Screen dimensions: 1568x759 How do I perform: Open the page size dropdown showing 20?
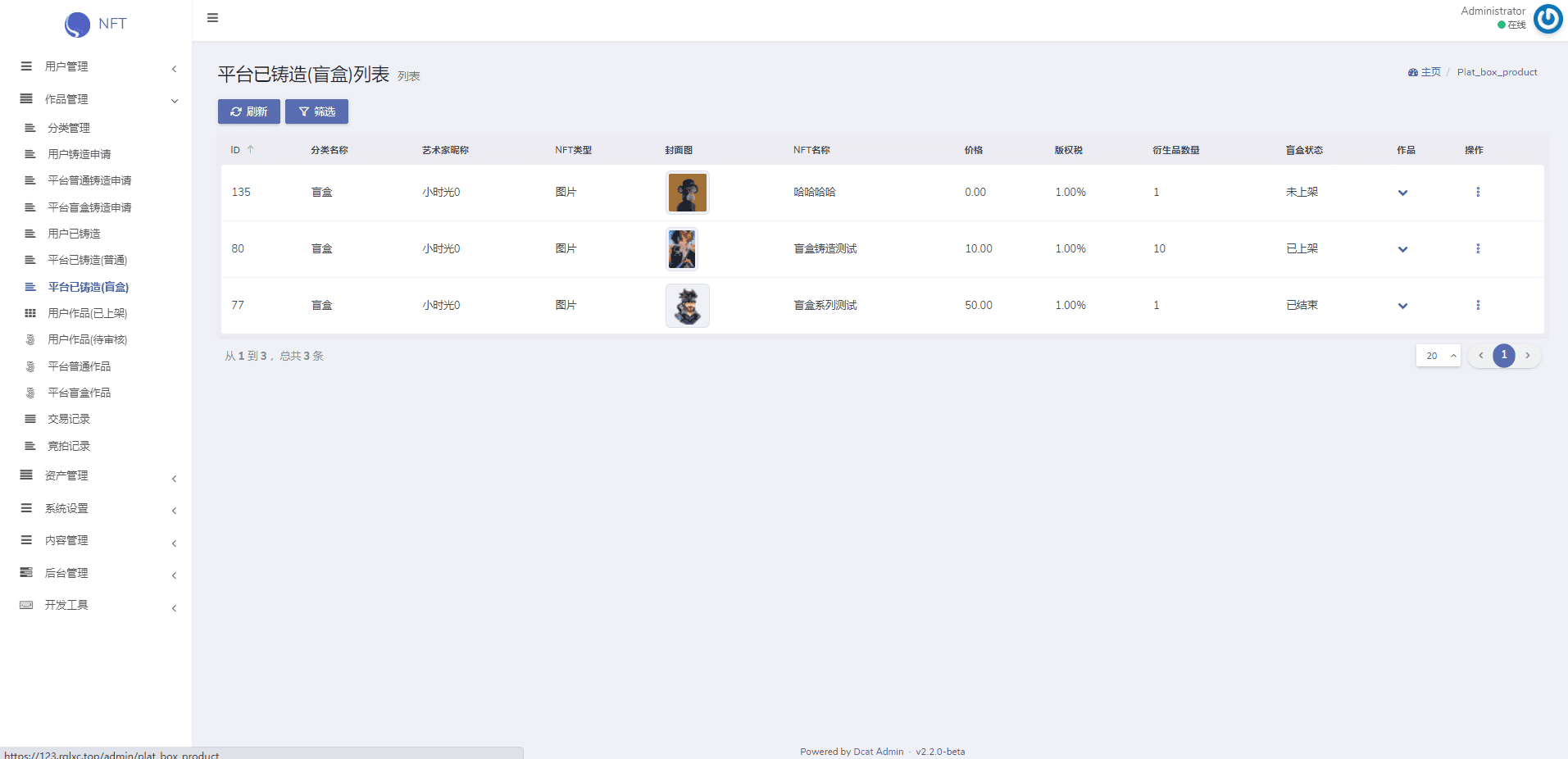(x=1438, y=356)
